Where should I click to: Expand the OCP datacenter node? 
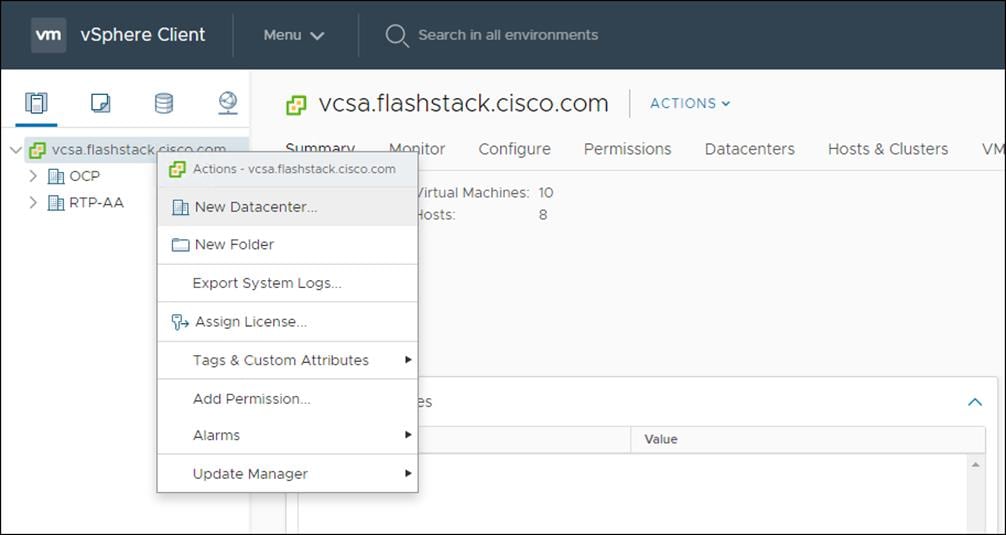pos(33,176)
